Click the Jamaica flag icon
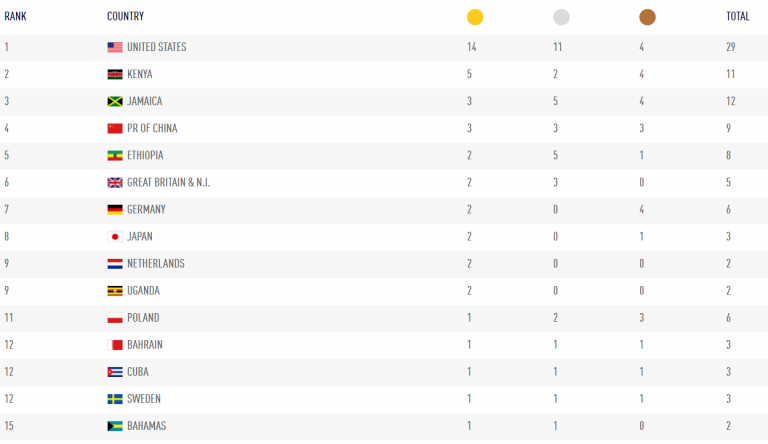 click(115, 101)
